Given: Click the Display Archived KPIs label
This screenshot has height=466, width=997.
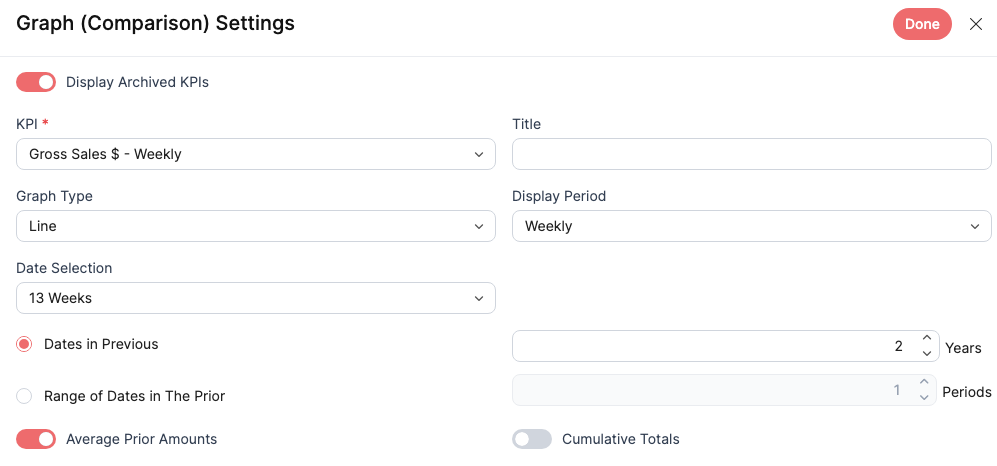Looking at the screenshot, I should (137, 82).
